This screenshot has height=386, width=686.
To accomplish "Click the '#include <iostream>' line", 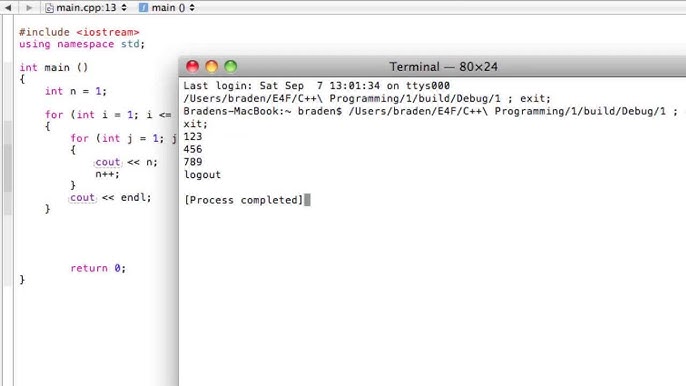I will point(79,32).
